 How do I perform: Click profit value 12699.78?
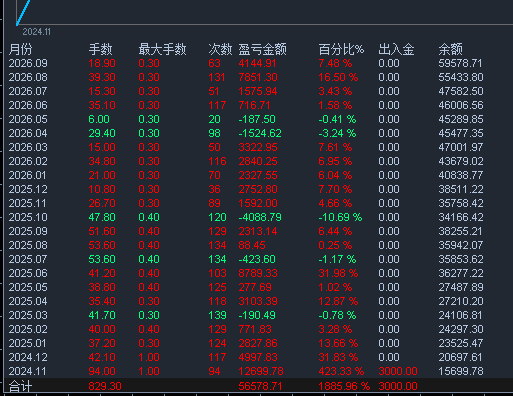261,371
